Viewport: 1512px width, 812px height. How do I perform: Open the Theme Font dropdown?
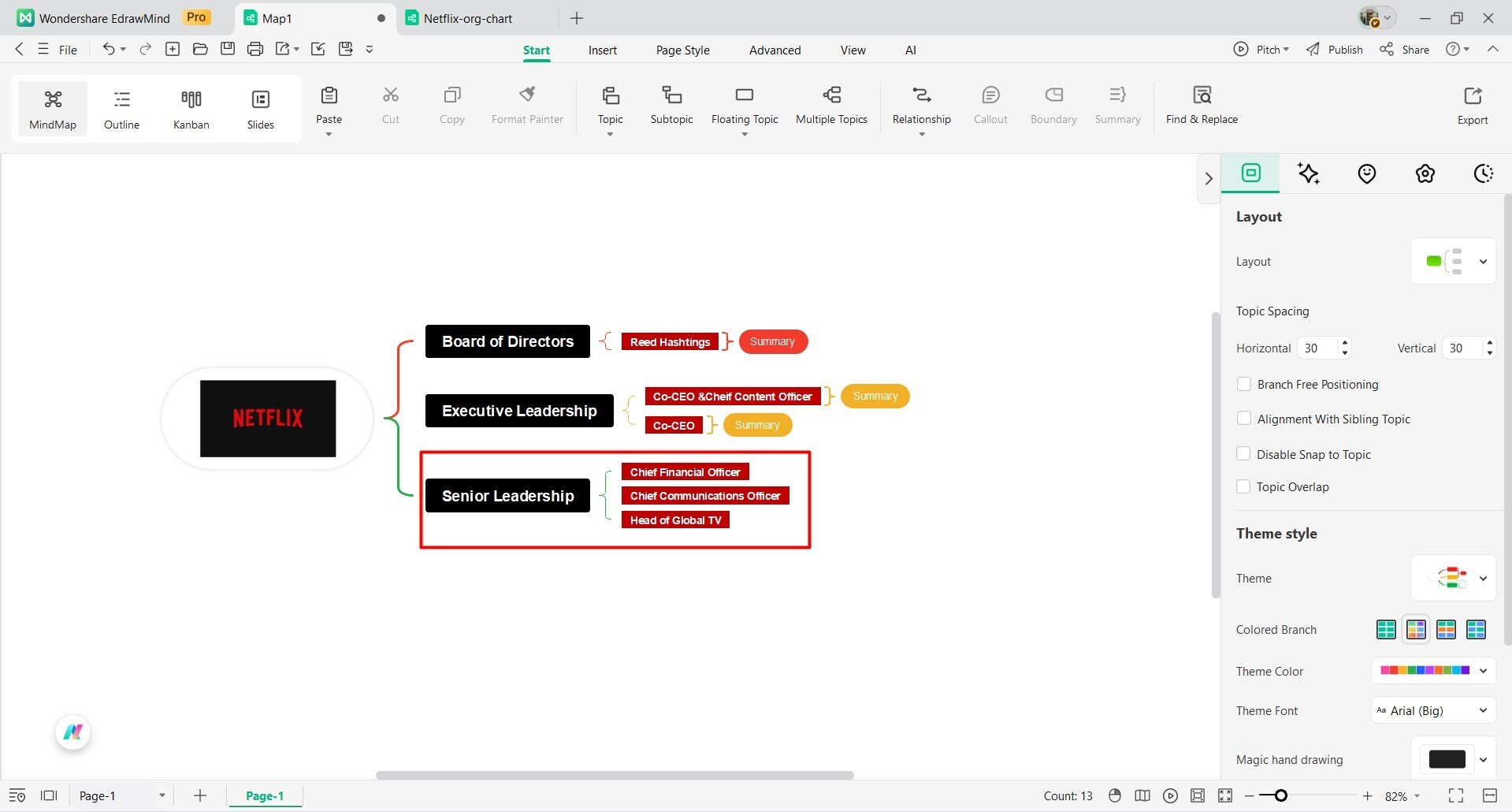point(1431,710)
